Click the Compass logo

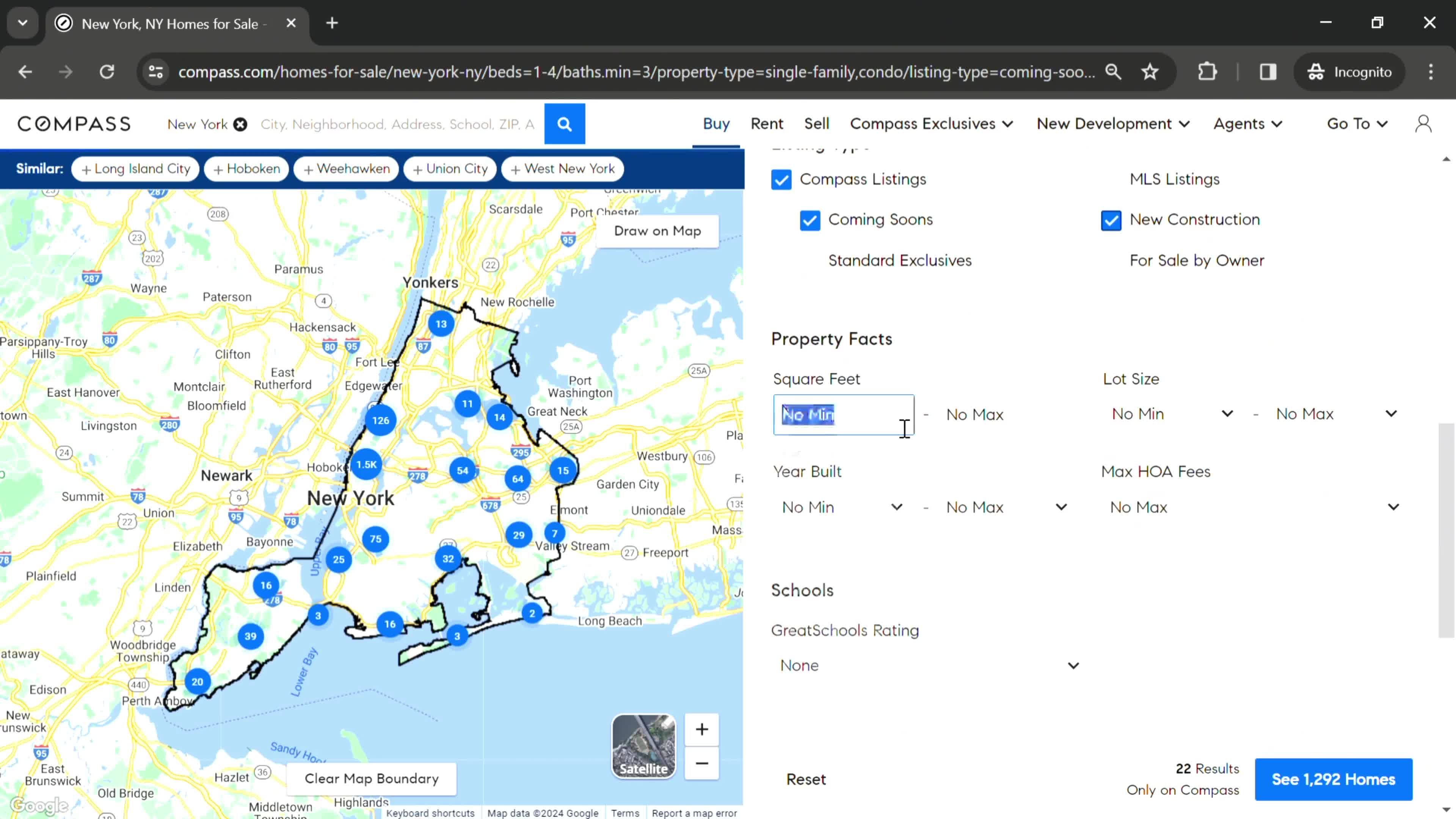[x=74, y=124]
